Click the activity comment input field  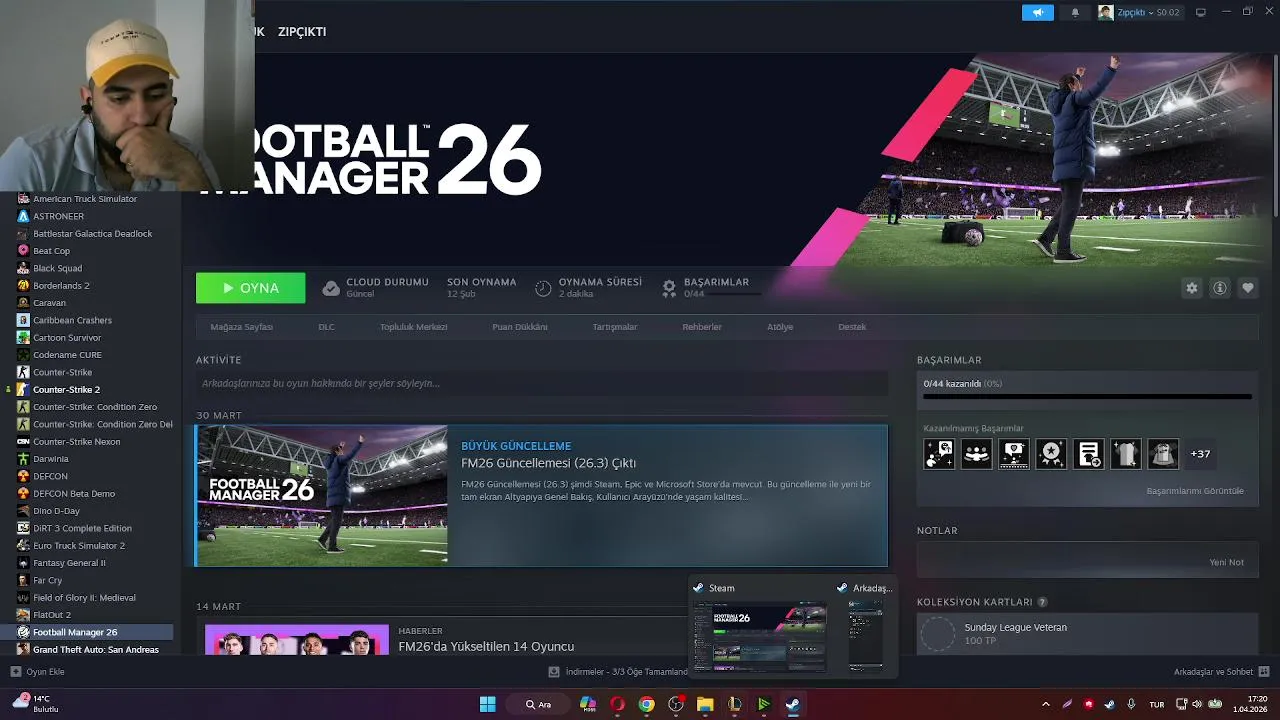(x=541, y=383)
